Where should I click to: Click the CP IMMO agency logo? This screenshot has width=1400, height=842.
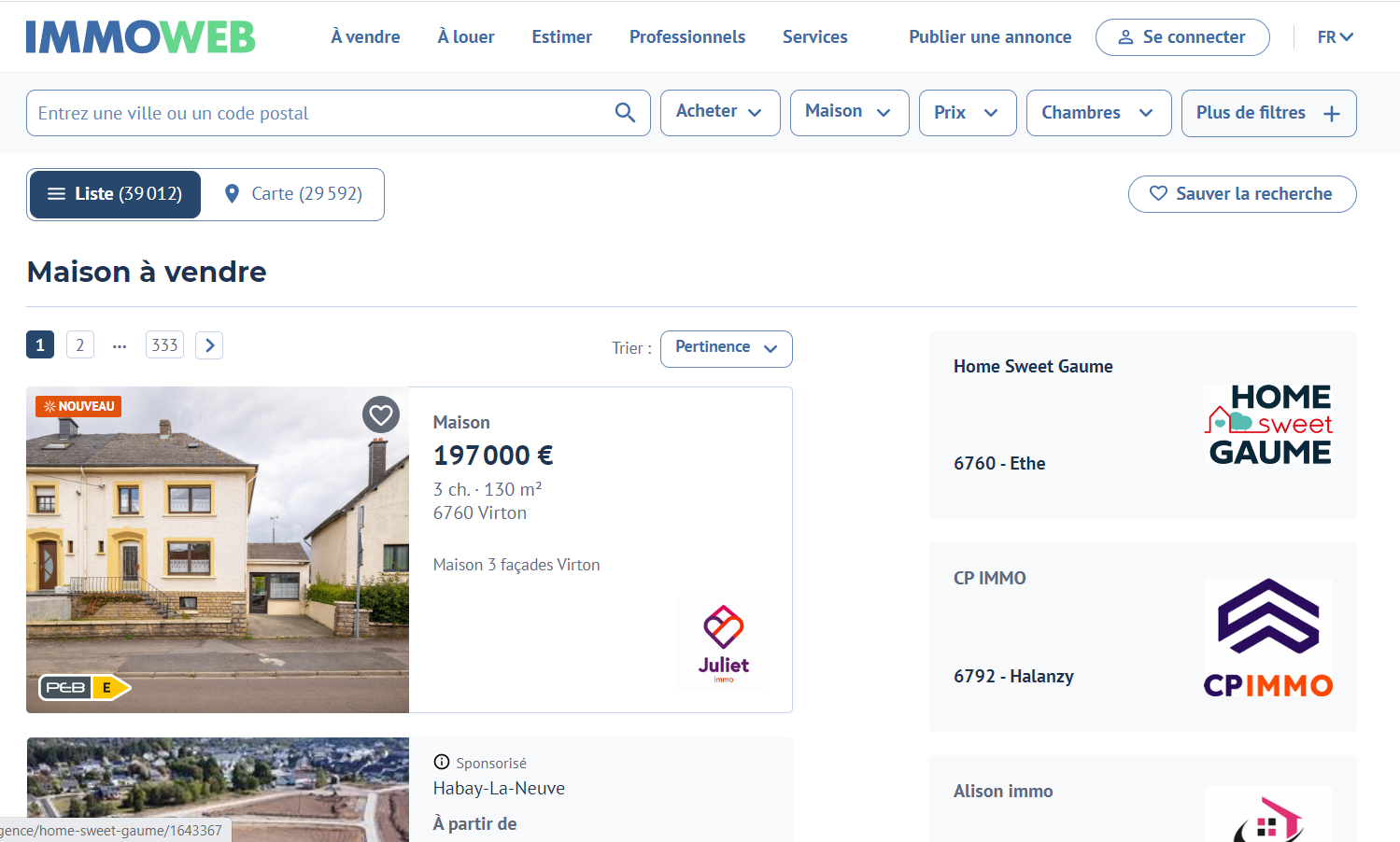click(x=1268, y=638)
